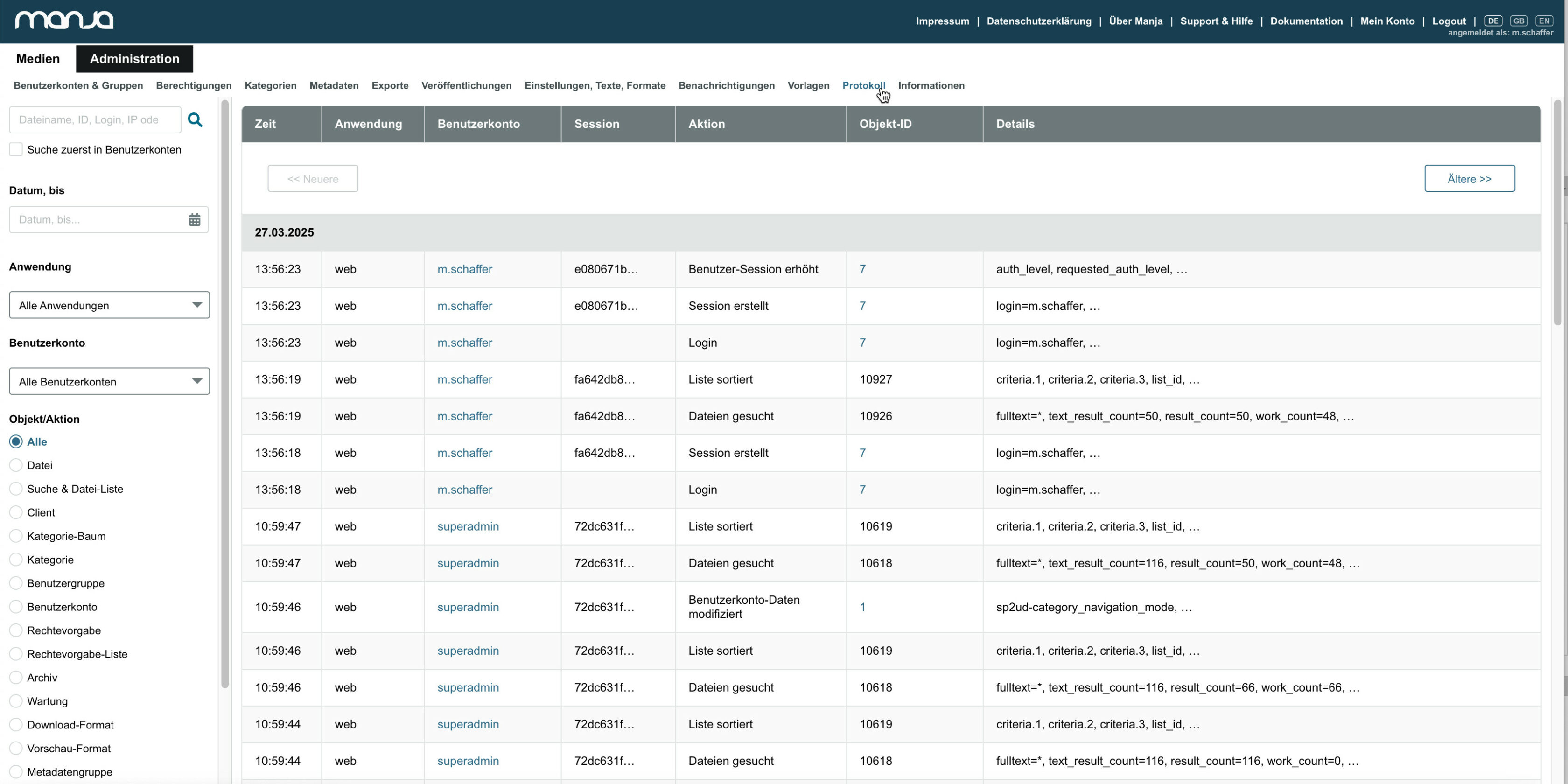The height and width of the screenshot is (784, 1568).
Task: Select the 'Archiv' radio option
Action: 16,678
